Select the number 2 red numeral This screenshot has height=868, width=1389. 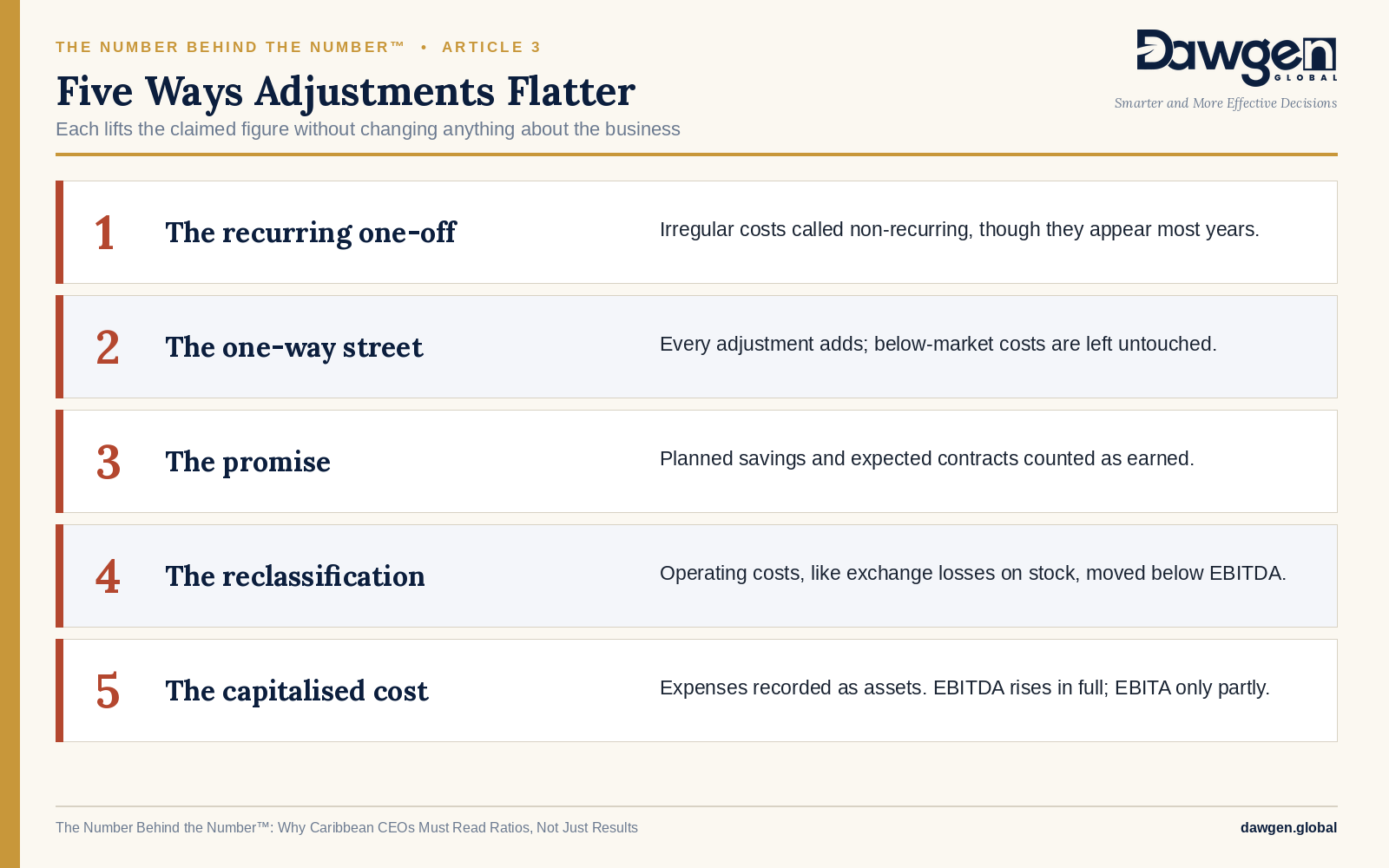pos(108,347)
